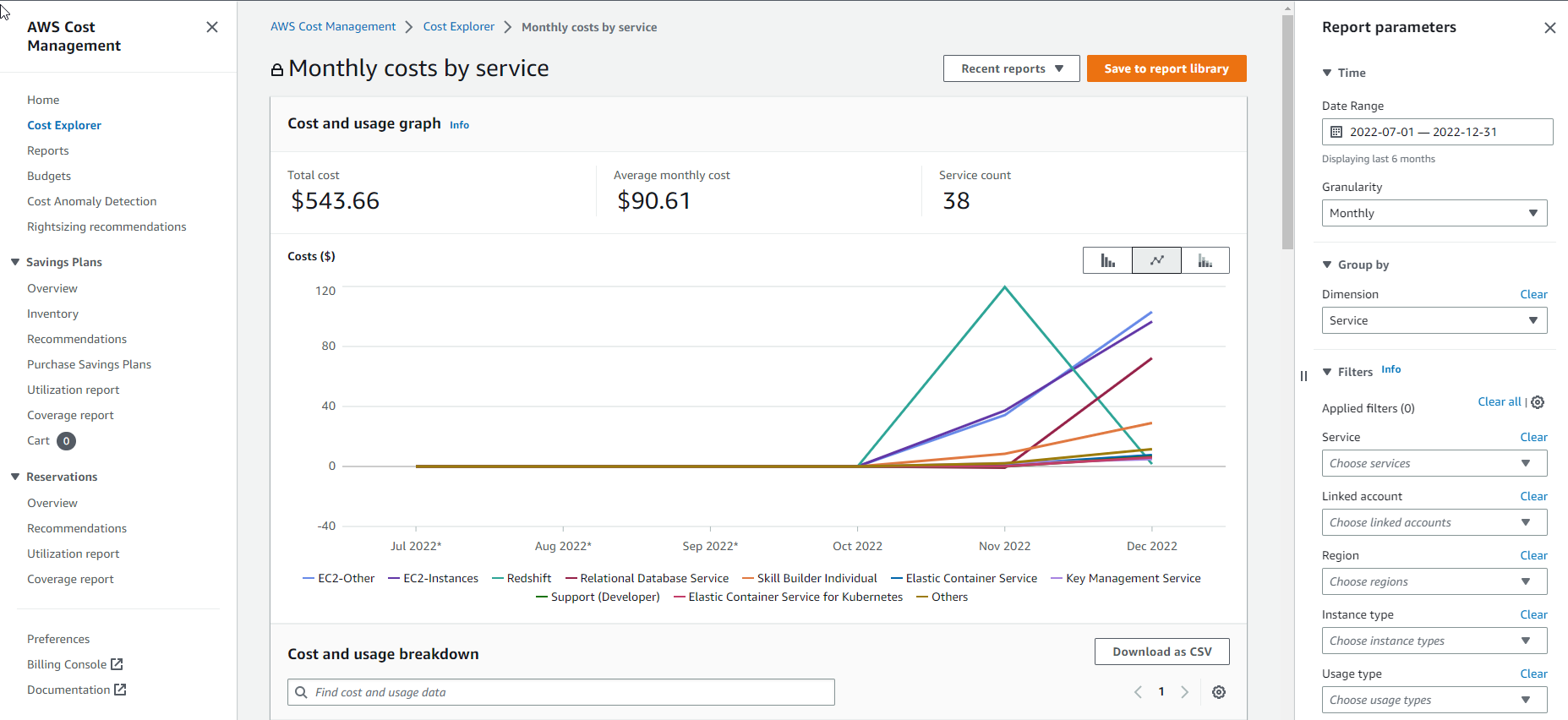The image size is (1568, 720).
Task: Collapse the Group by section
Action: pyautogui.click(x=1327, y=265)
